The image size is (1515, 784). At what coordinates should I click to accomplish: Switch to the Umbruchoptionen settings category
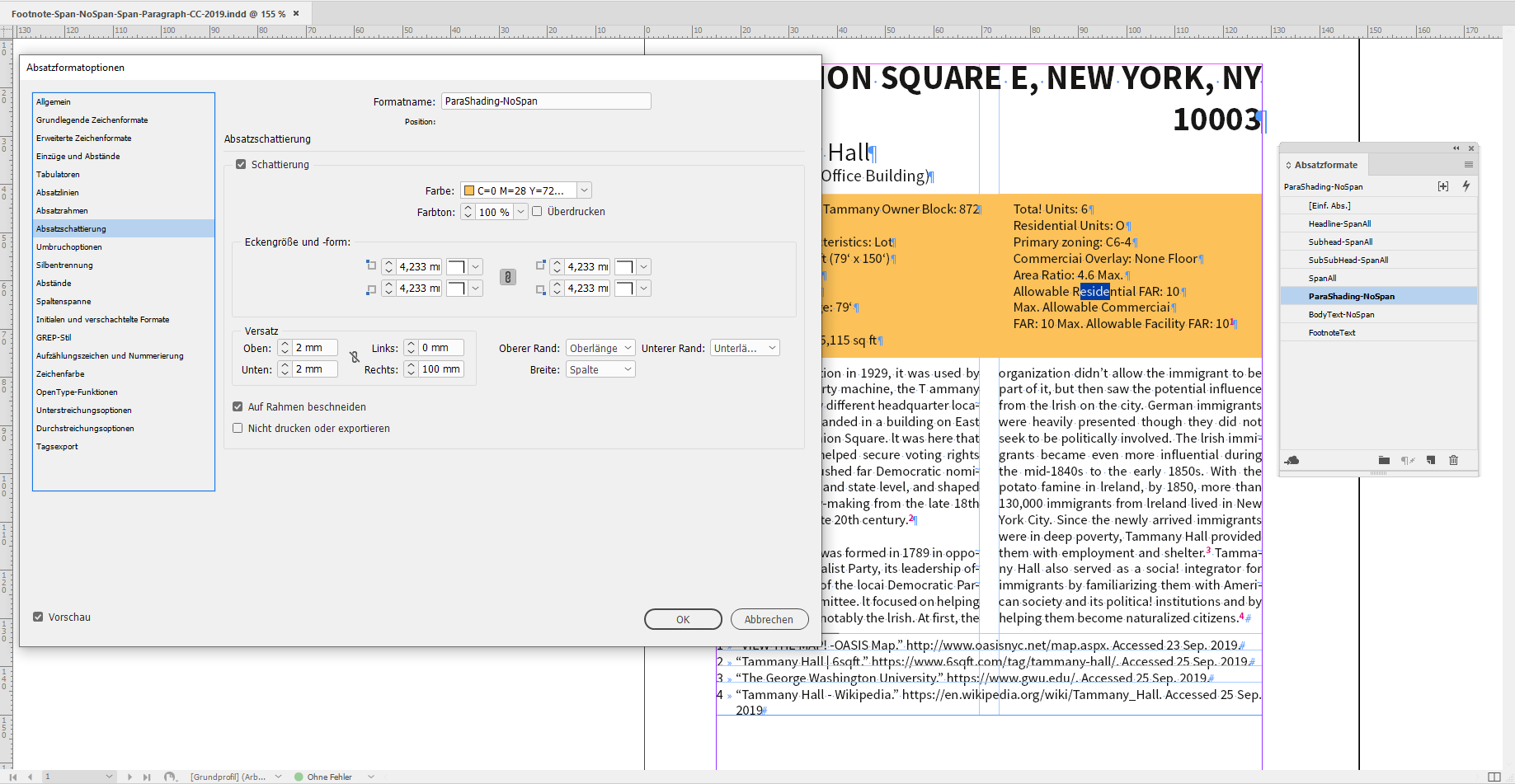[x=70, y=246]
